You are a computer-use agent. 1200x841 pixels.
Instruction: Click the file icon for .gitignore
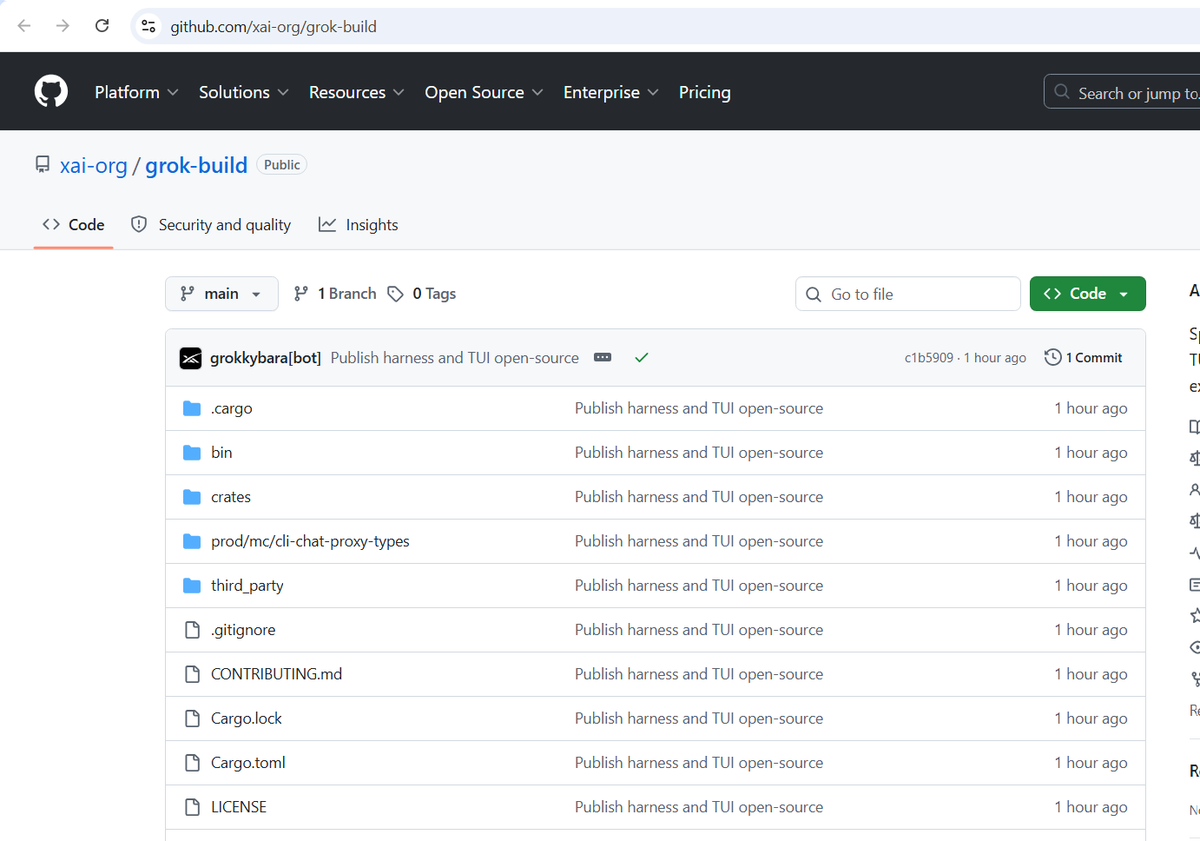pyautogui.click(x=192, y=630)
